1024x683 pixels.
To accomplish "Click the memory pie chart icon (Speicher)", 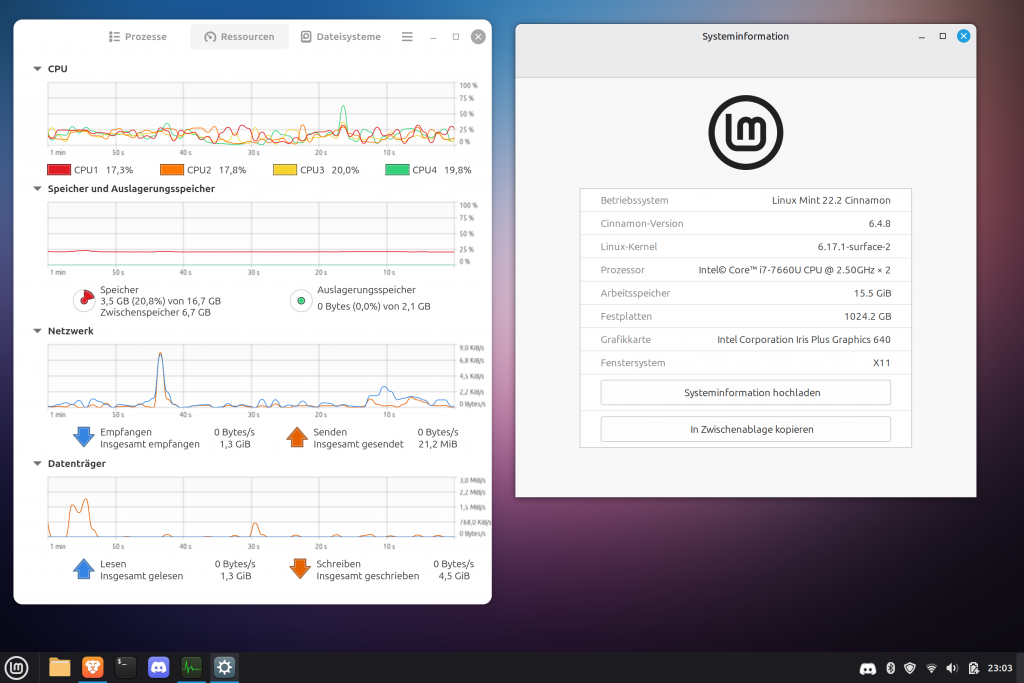I will [83, 300].
